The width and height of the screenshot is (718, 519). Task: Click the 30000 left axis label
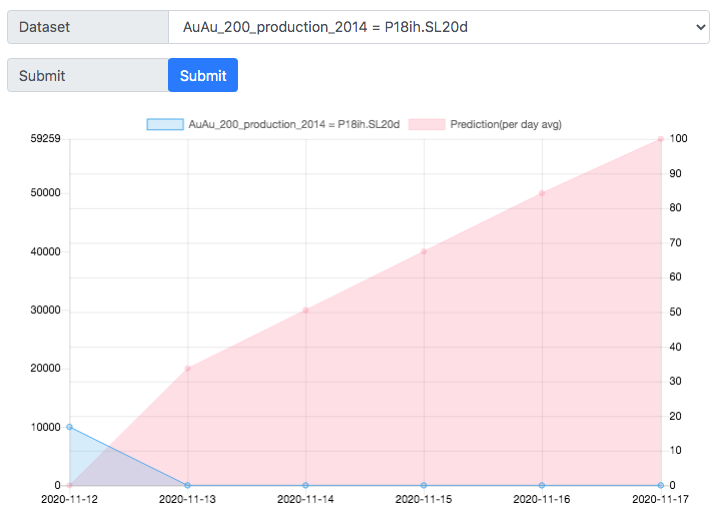click(45, 310)
